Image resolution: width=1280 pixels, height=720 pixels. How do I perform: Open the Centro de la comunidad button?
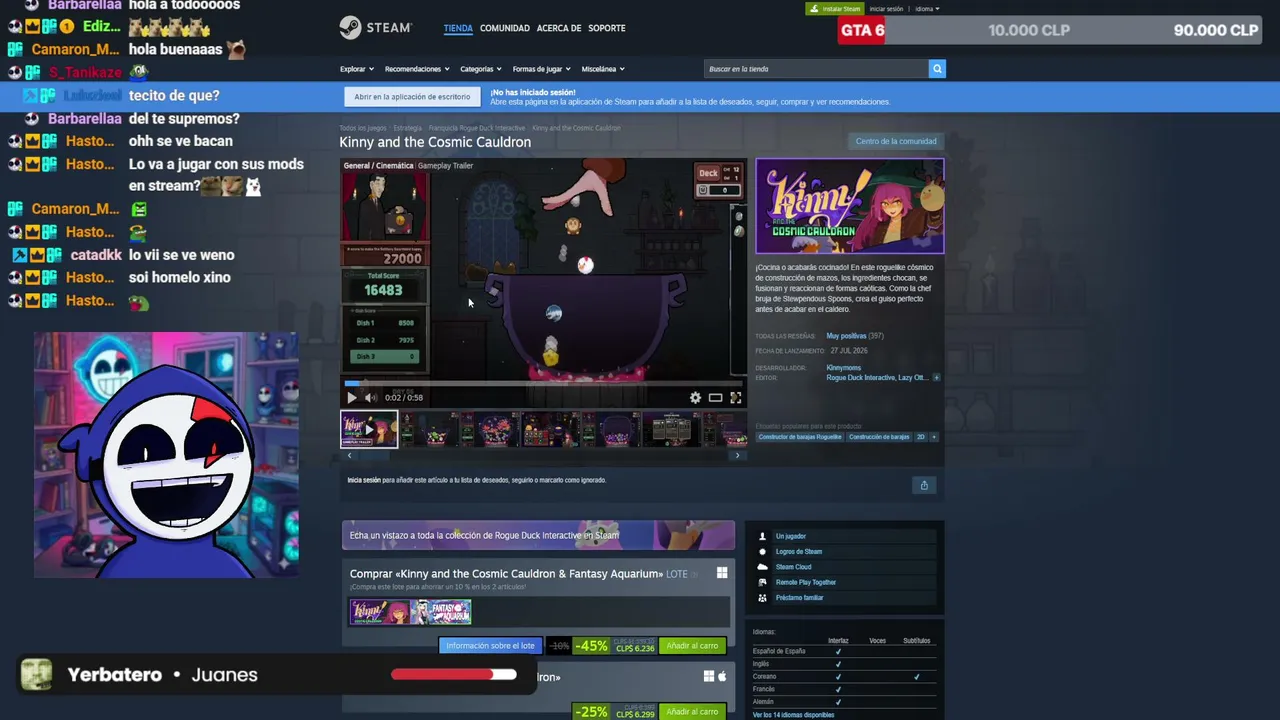point(896,141)
